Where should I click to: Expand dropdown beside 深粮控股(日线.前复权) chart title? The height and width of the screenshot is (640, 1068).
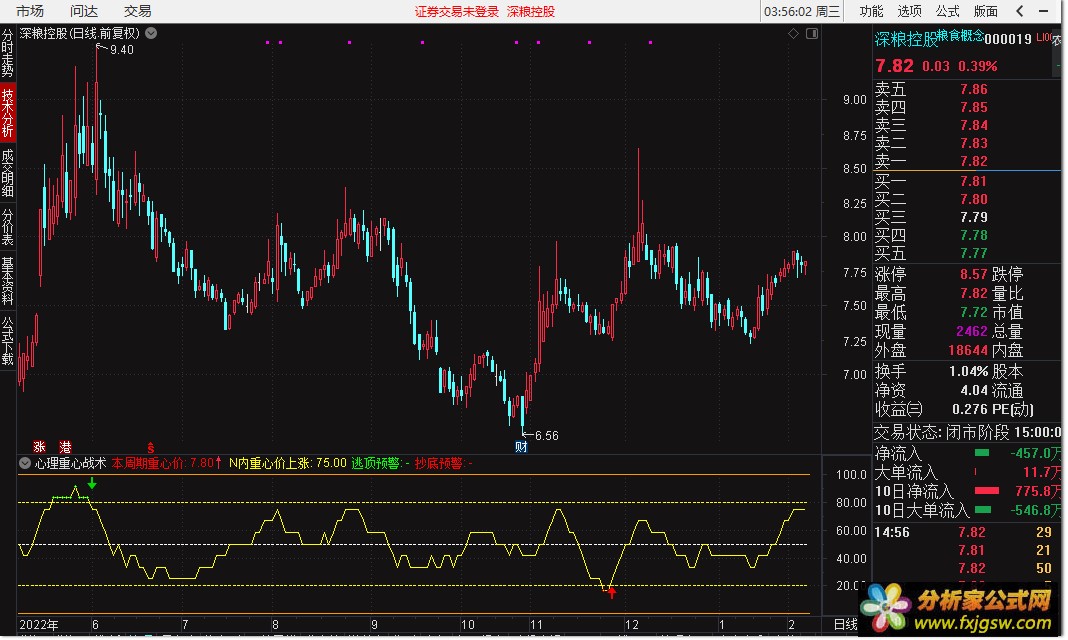(151, 33)
